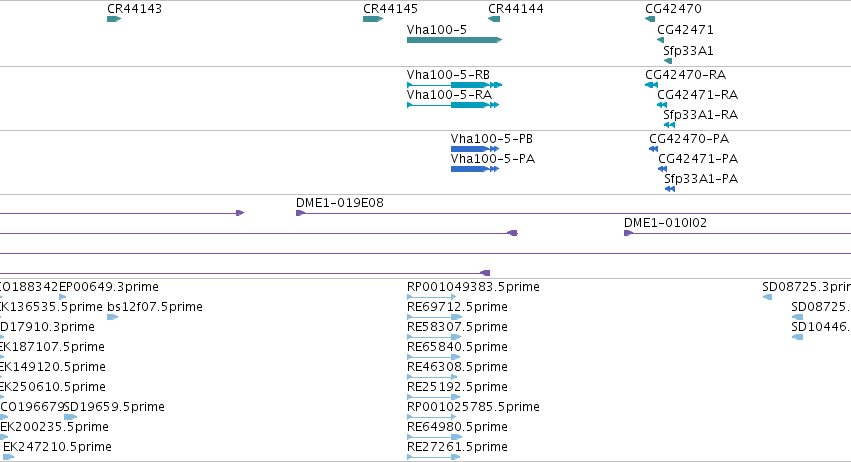
Task: Click the Vha100-5-PB protein bar
Action: 474,149
